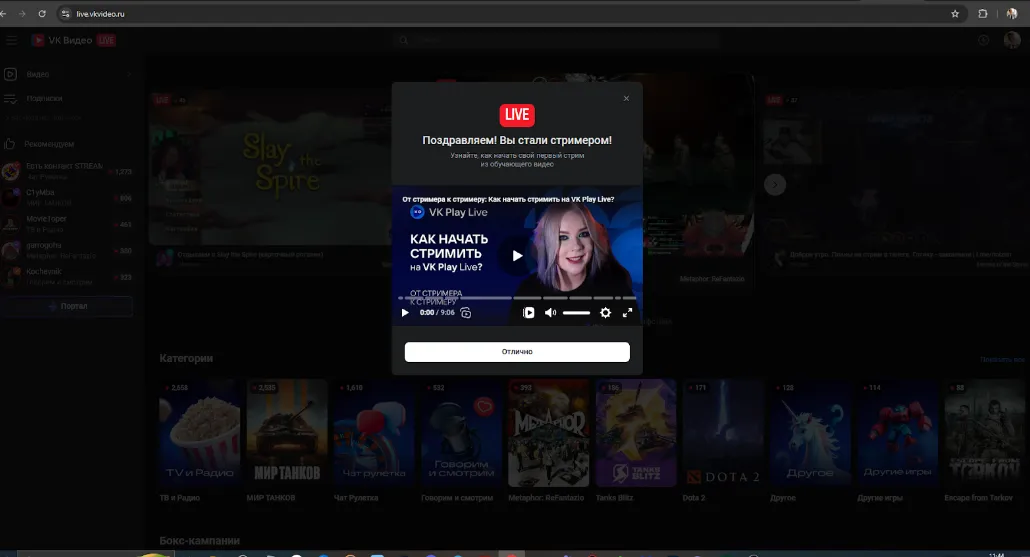Open the video player settings gear
Screen dimensions: 1030x557
coord(606,313)
